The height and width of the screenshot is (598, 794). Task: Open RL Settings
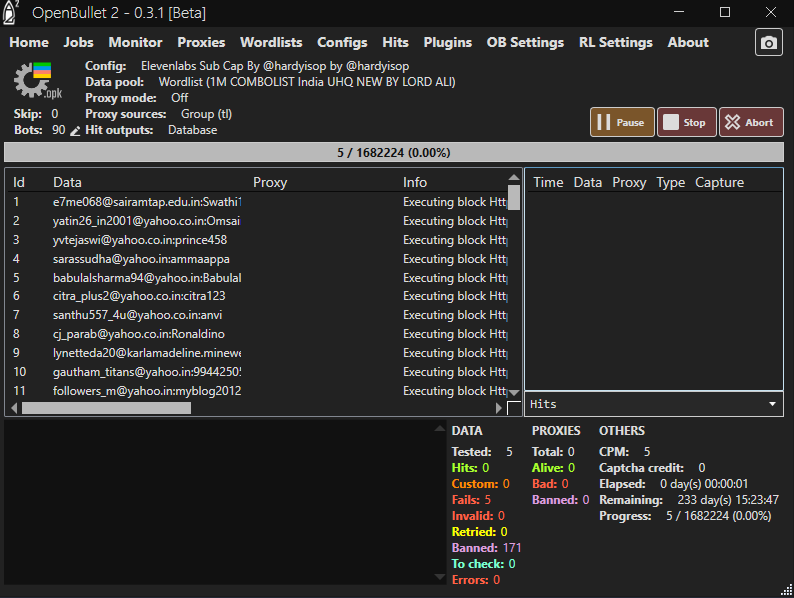click(616, 43)
